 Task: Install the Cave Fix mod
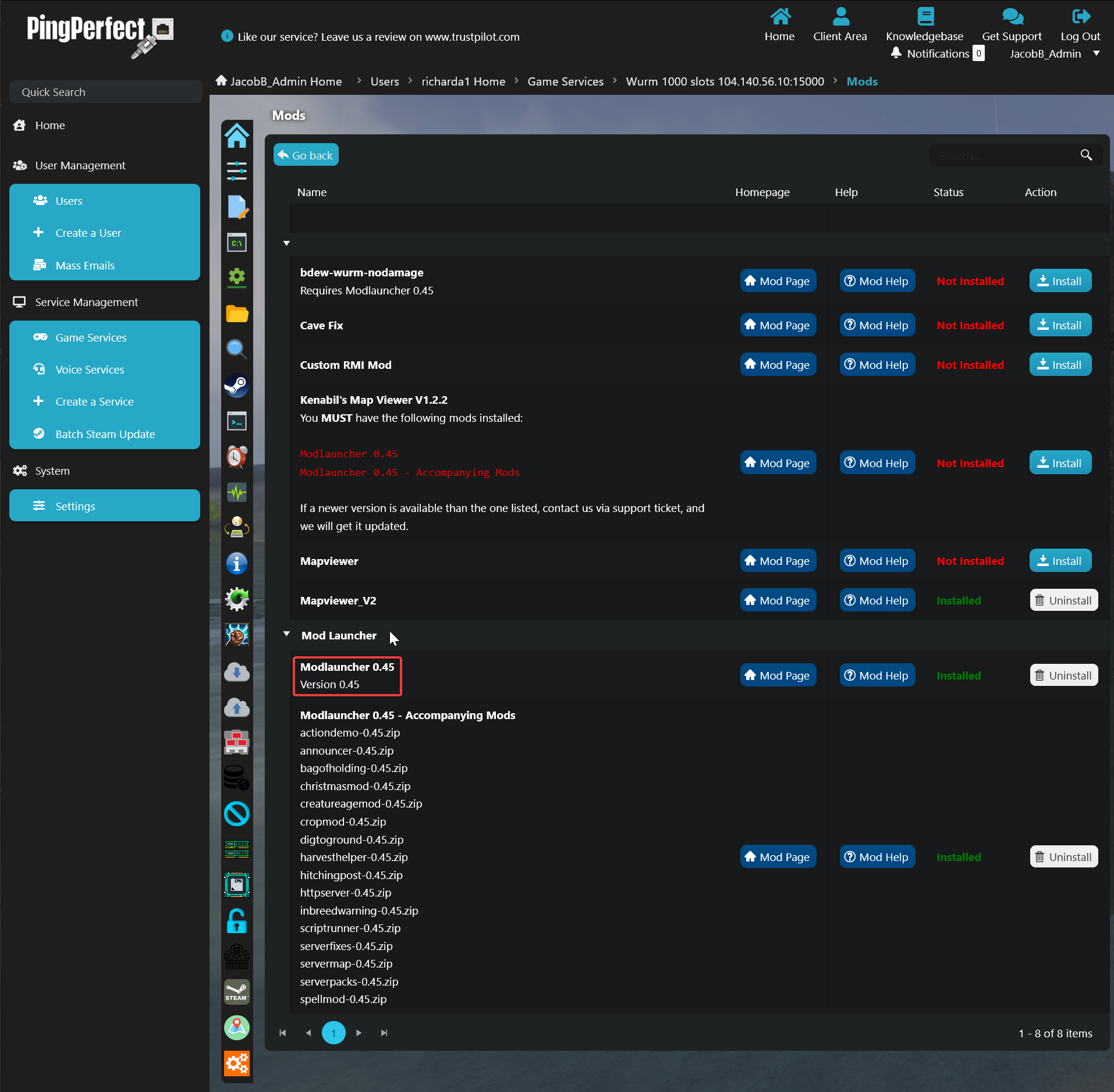pos(1060,325)
